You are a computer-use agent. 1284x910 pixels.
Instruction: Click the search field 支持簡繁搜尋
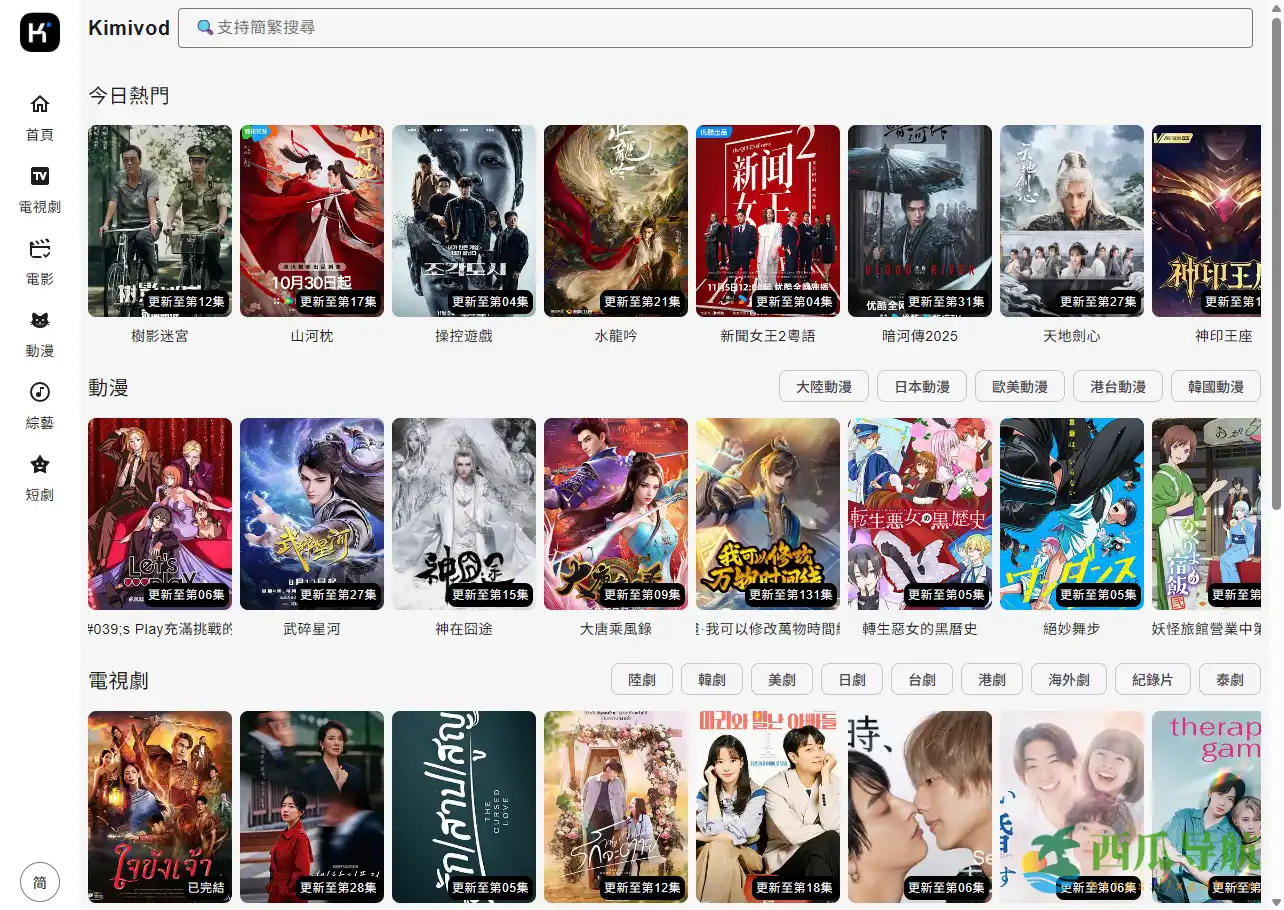click(x=715, y=28)
